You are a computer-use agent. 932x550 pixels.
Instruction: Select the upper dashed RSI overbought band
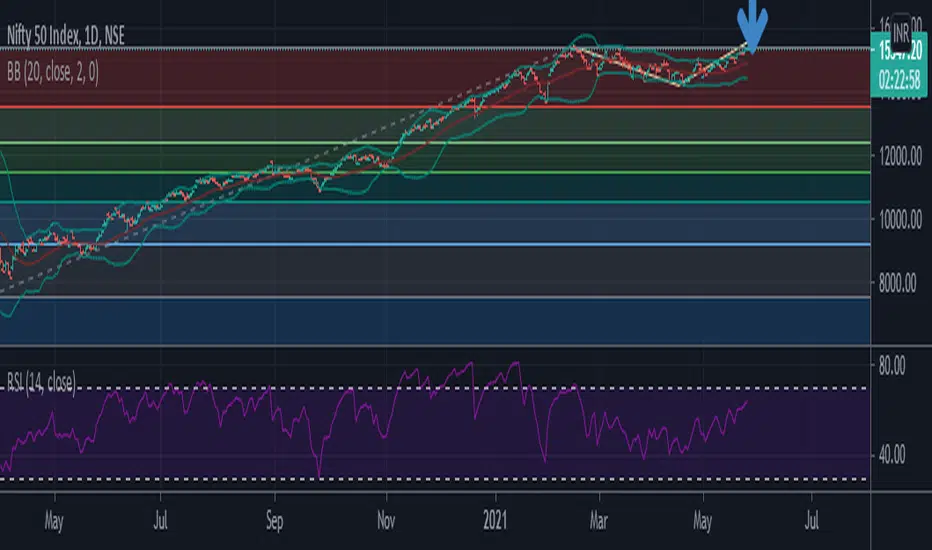point(435,388)
